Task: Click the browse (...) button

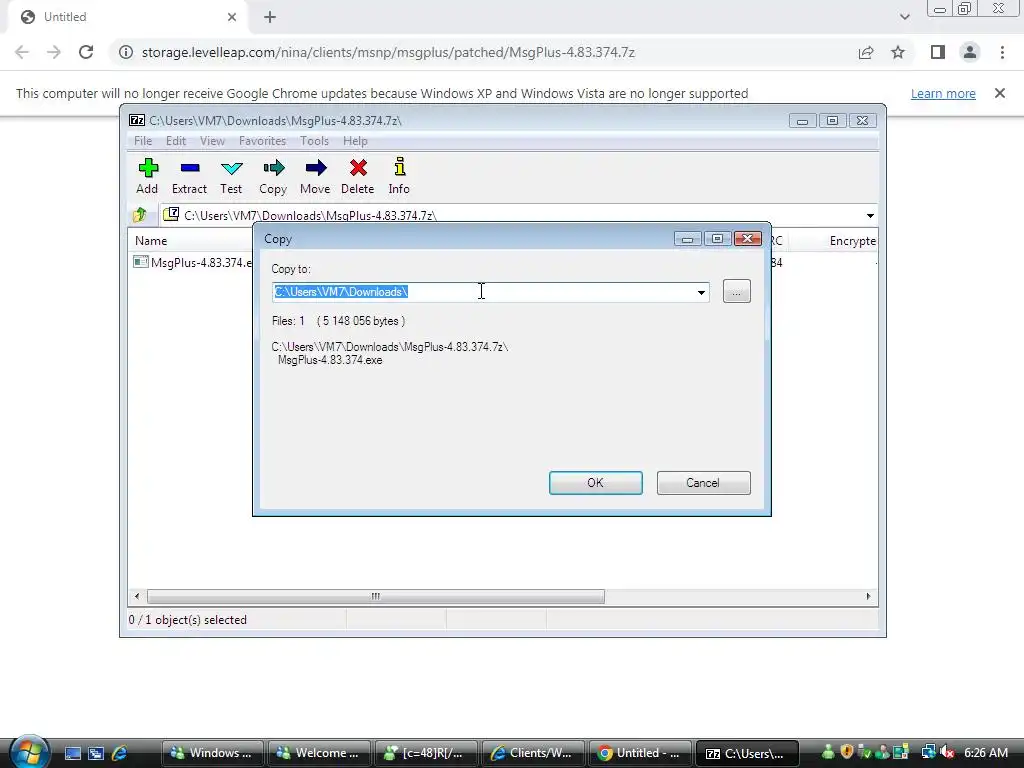Action: click(x=737, y=292)
